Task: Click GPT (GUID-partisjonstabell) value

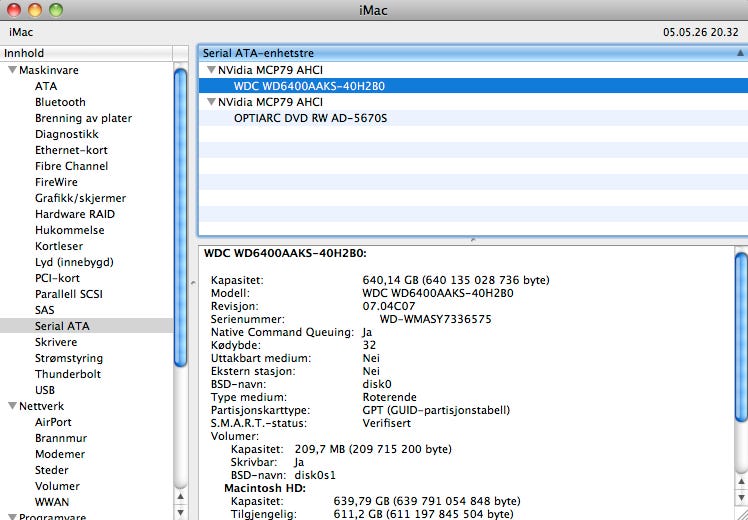Action: [x=436, y=410]
